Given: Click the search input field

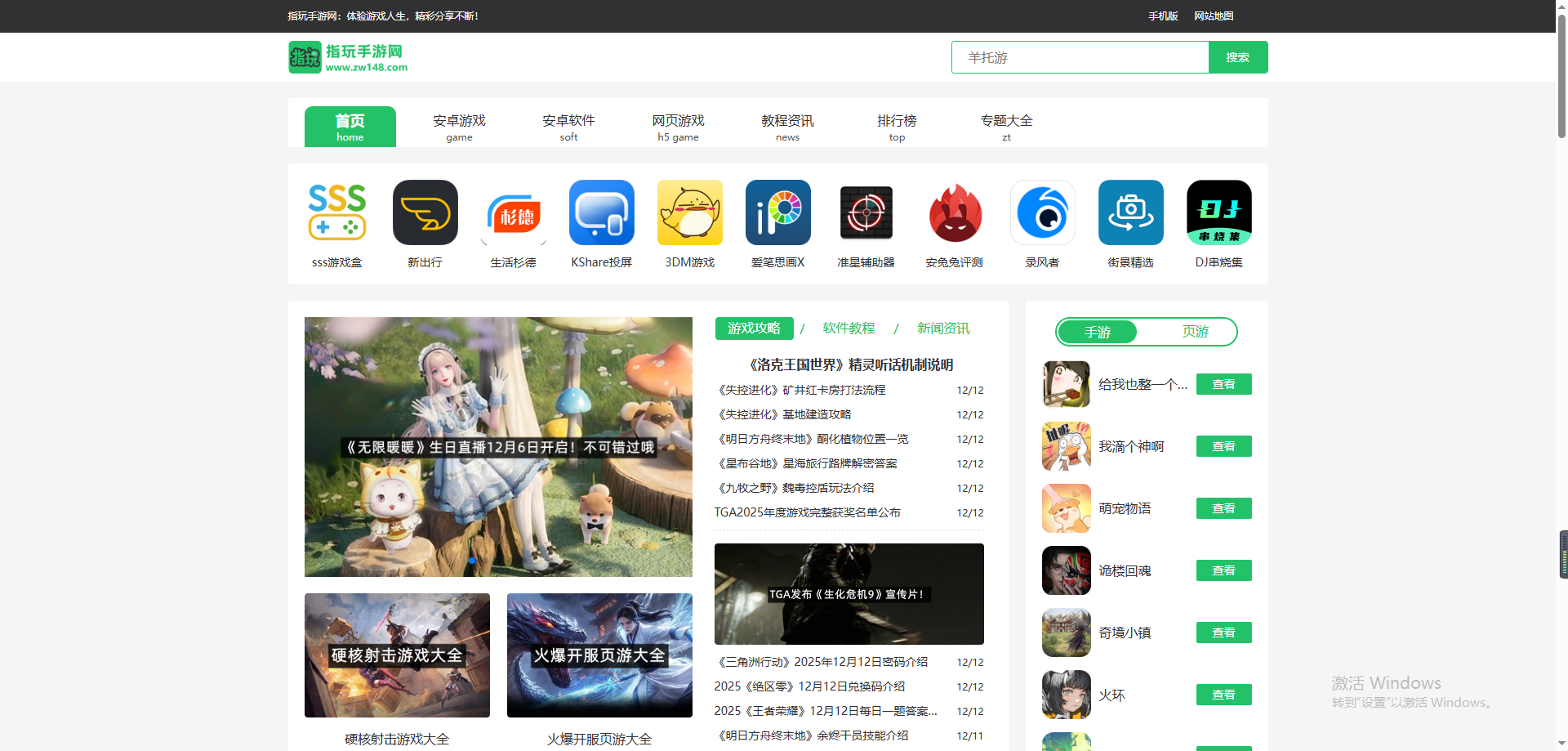Looking at the screenshot, I should (x=1080, y=57).
